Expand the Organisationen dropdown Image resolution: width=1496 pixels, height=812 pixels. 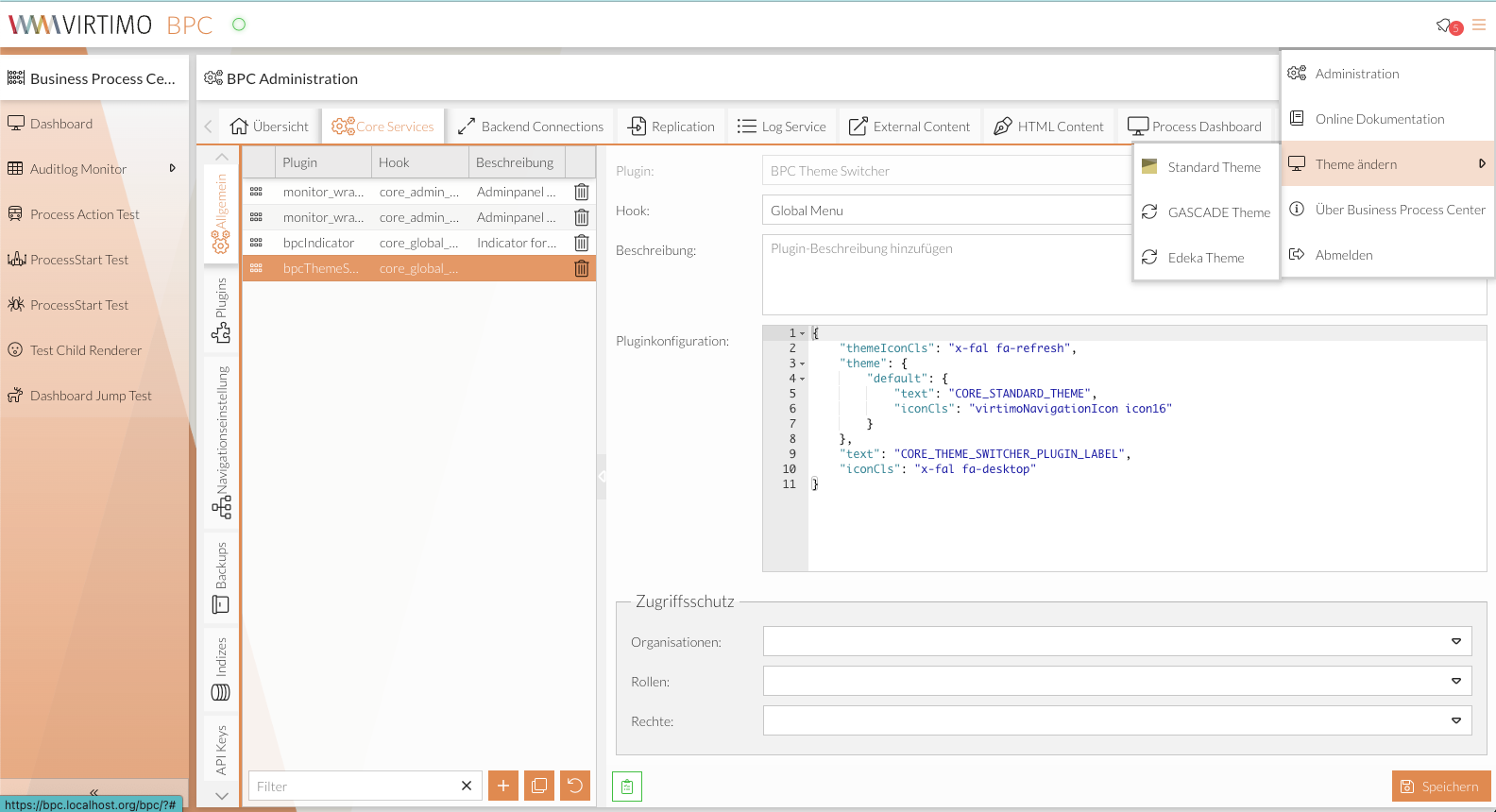click(1455, 642)
